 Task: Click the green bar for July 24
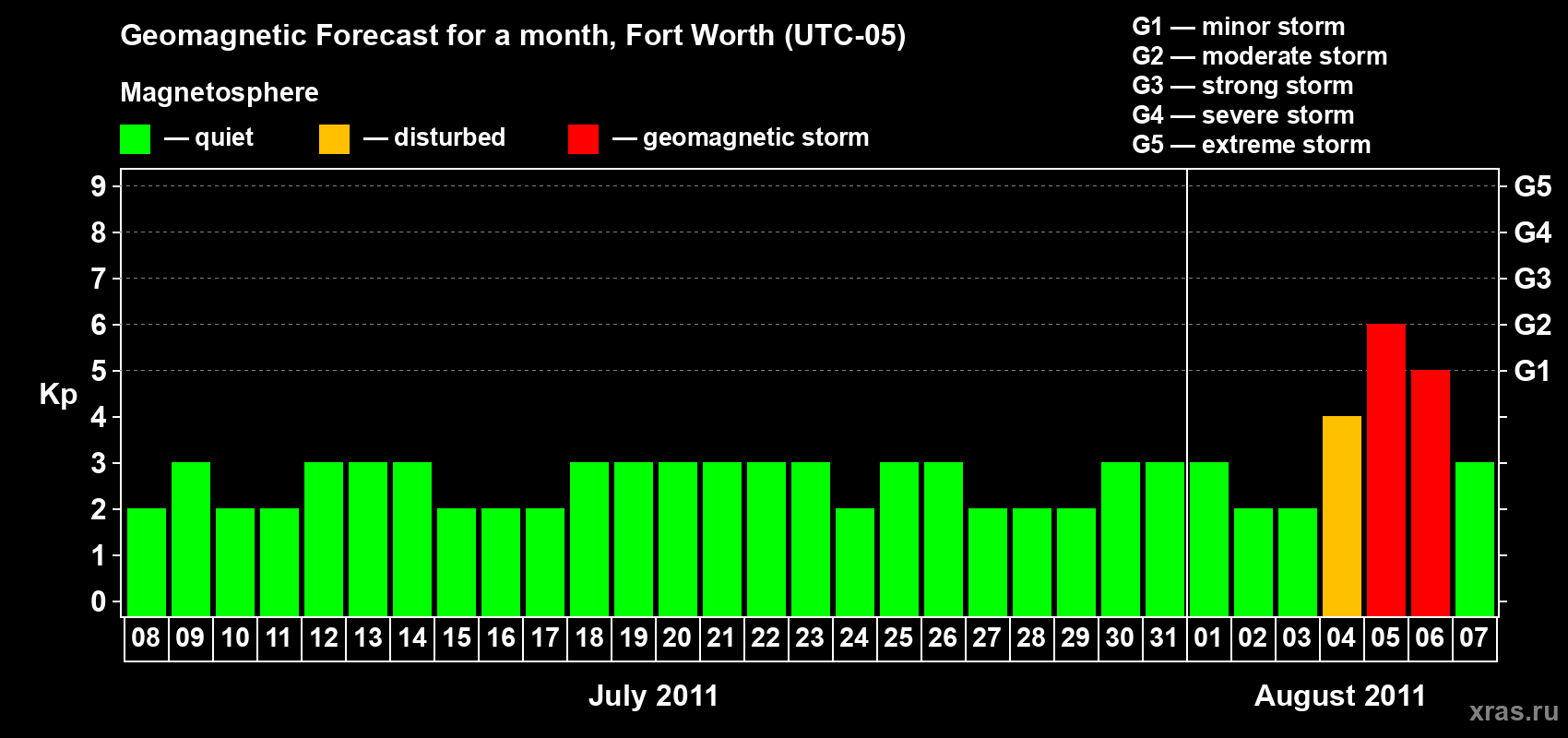coord(855,562)
